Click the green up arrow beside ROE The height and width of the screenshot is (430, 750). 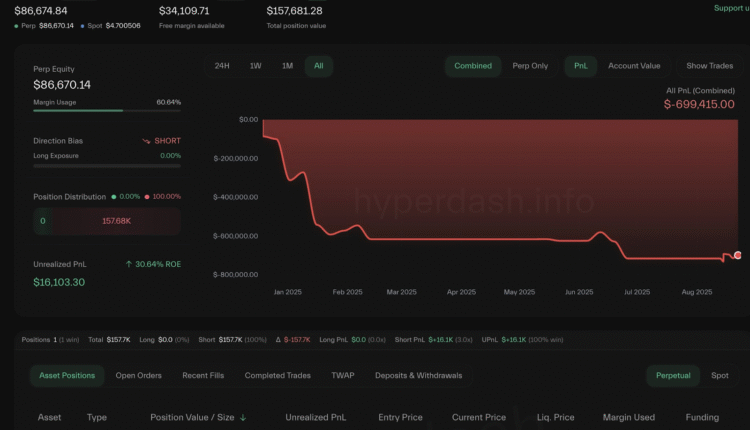point(129,264)
